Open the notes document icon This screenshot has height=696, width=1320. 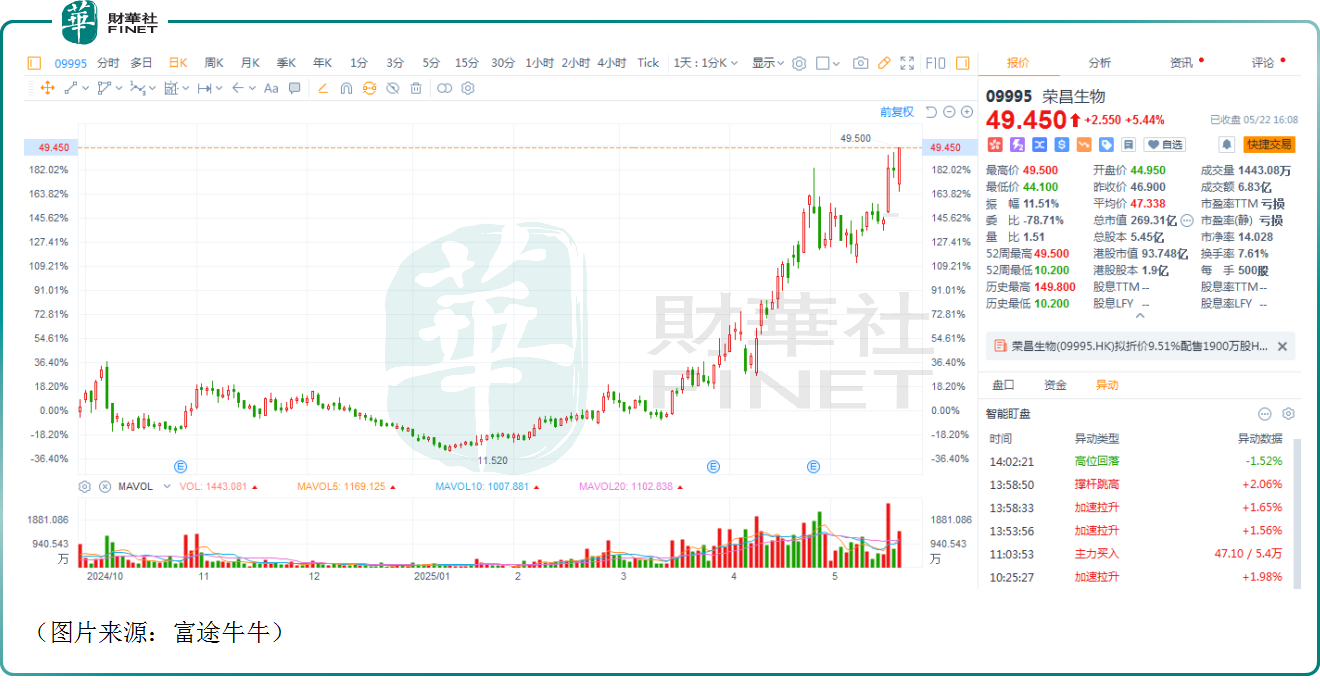[x=1128, y=145]
